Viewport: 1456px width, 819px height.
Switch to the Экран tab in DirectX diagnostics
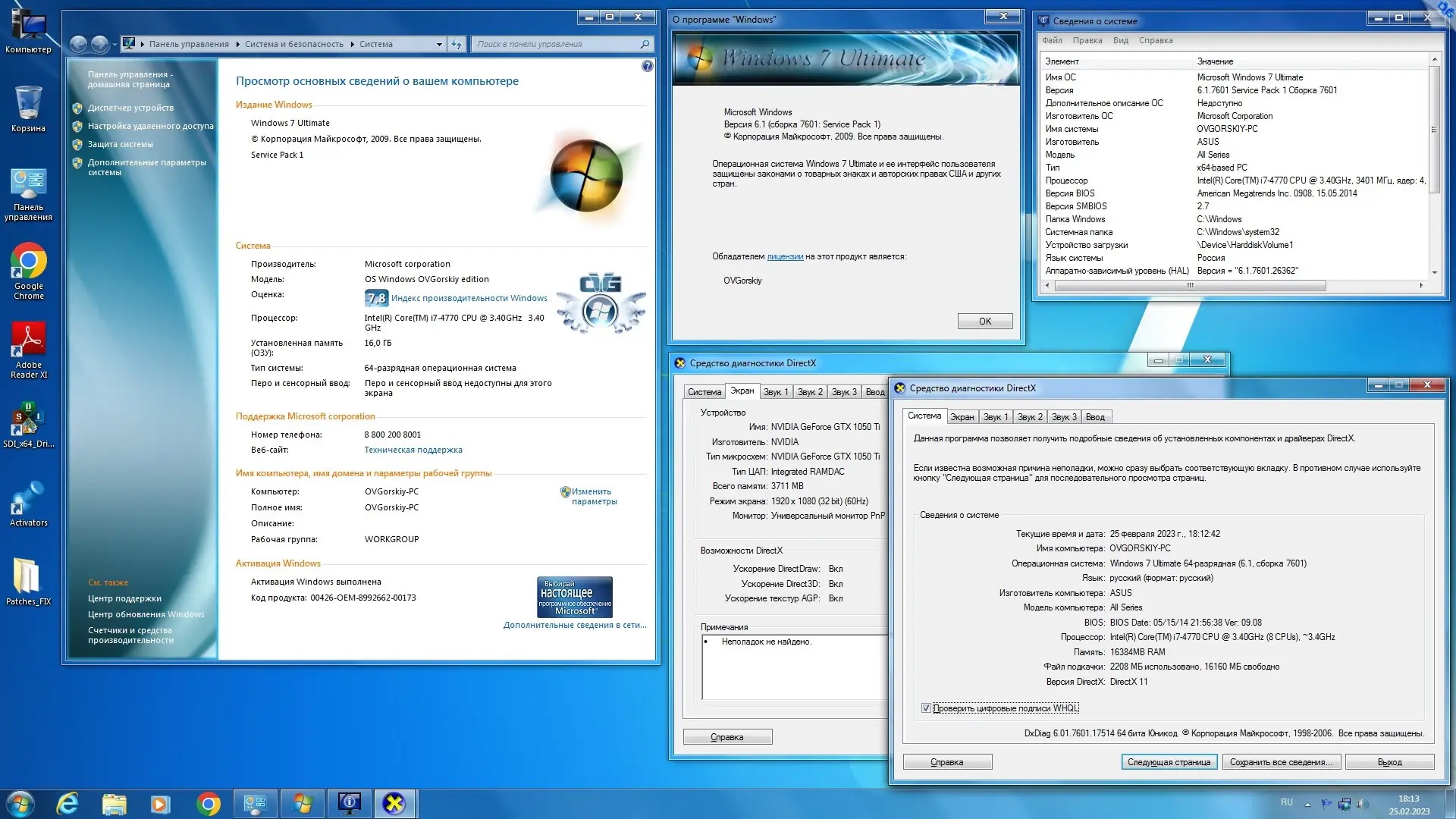pos(962,416)
